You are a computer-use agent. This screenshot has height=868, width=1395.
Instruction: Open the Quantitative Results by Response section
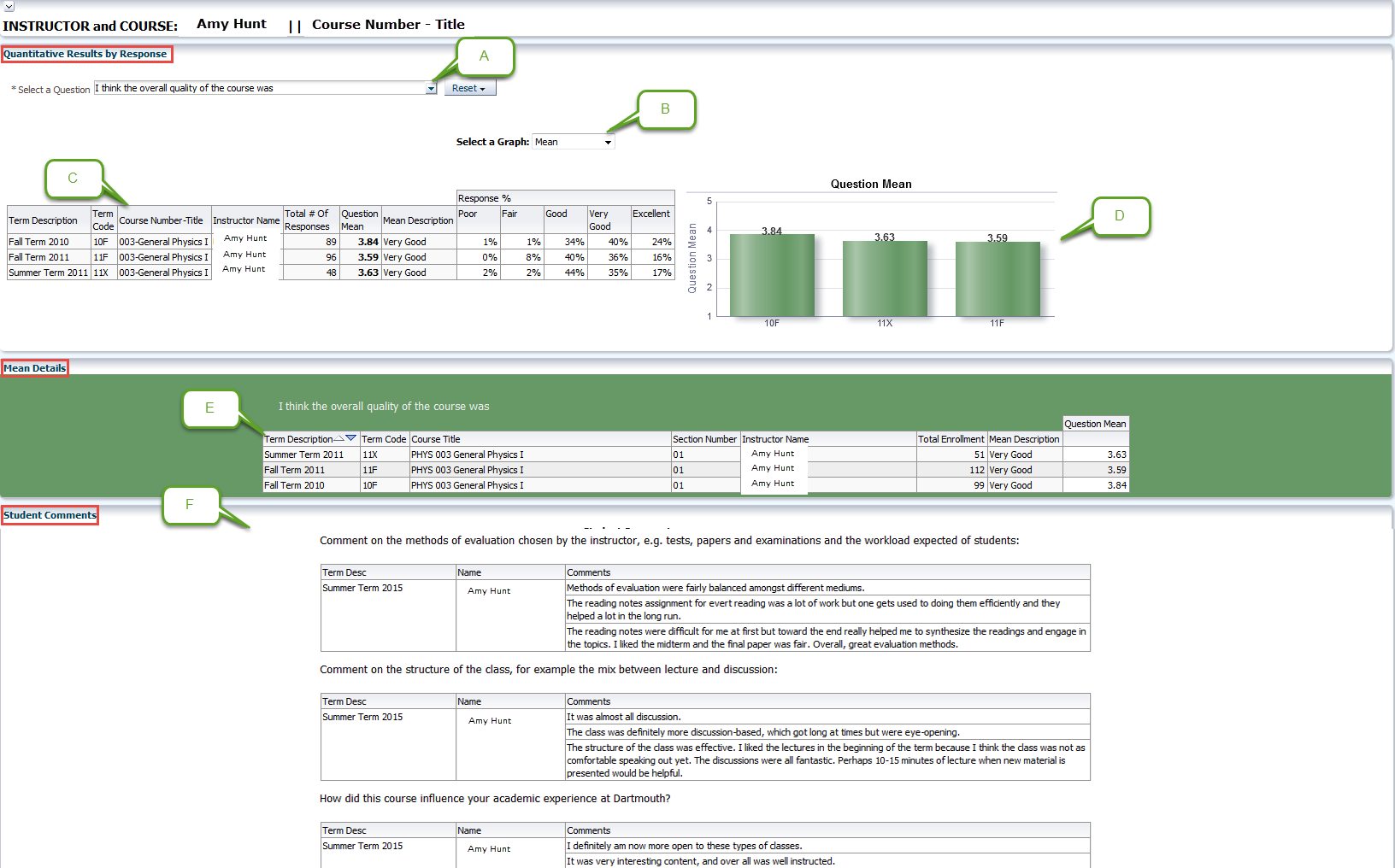click(x=85, y=54)
